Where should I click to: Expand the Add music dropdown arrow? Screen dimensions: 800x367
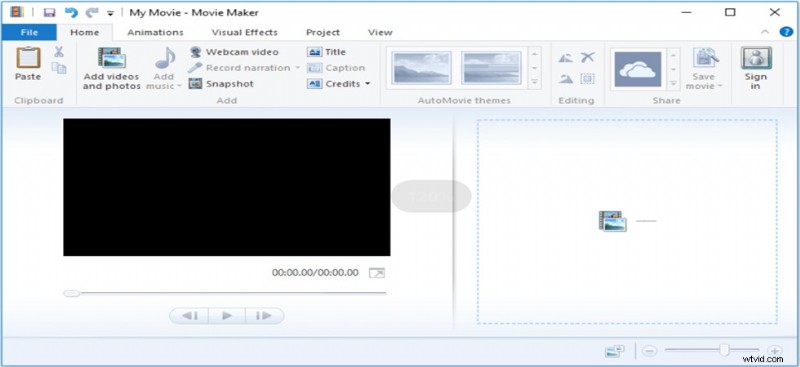(x=179, y=86)
